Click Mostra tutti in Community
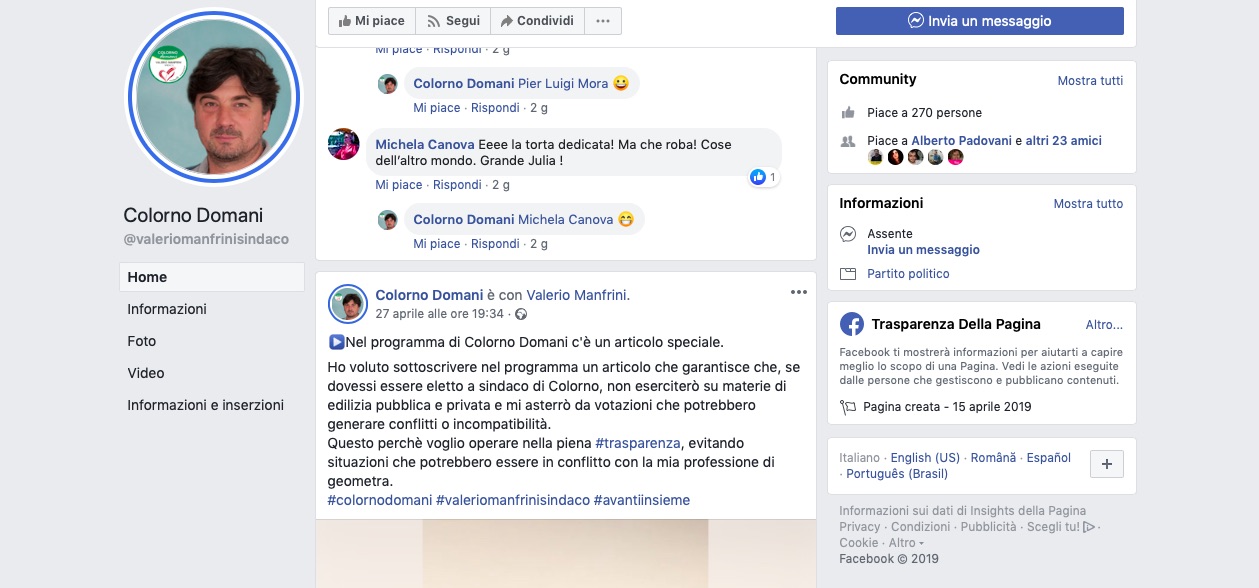The image size is (1259, 588). coord(1090,81)
